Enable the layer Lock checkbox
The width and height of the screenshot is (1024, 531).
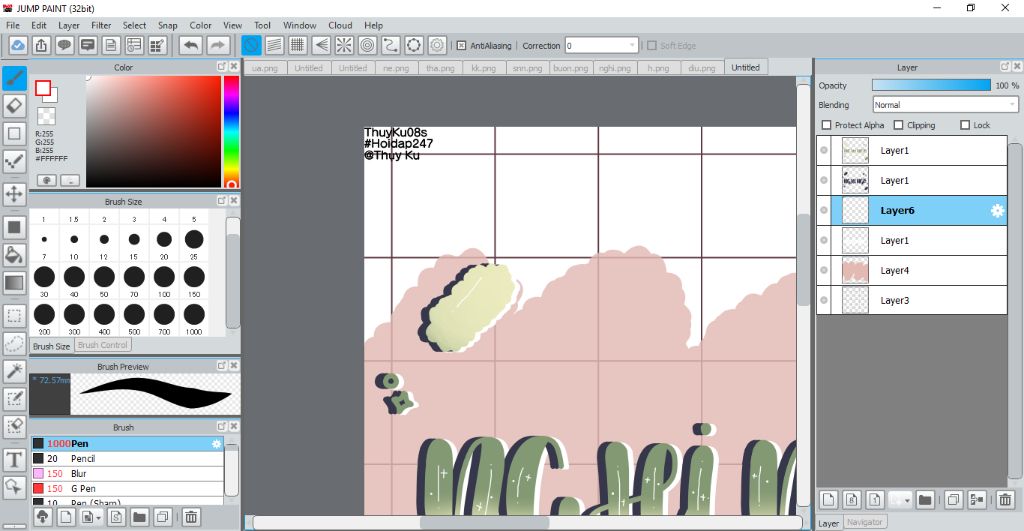[x=965, y=125]
